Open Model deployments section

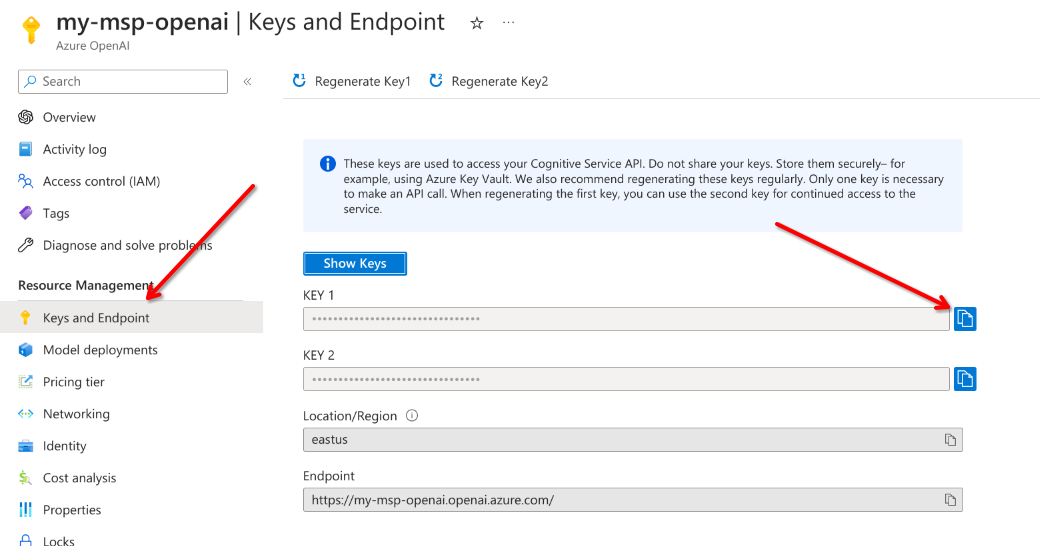click(x=100, y=350)
